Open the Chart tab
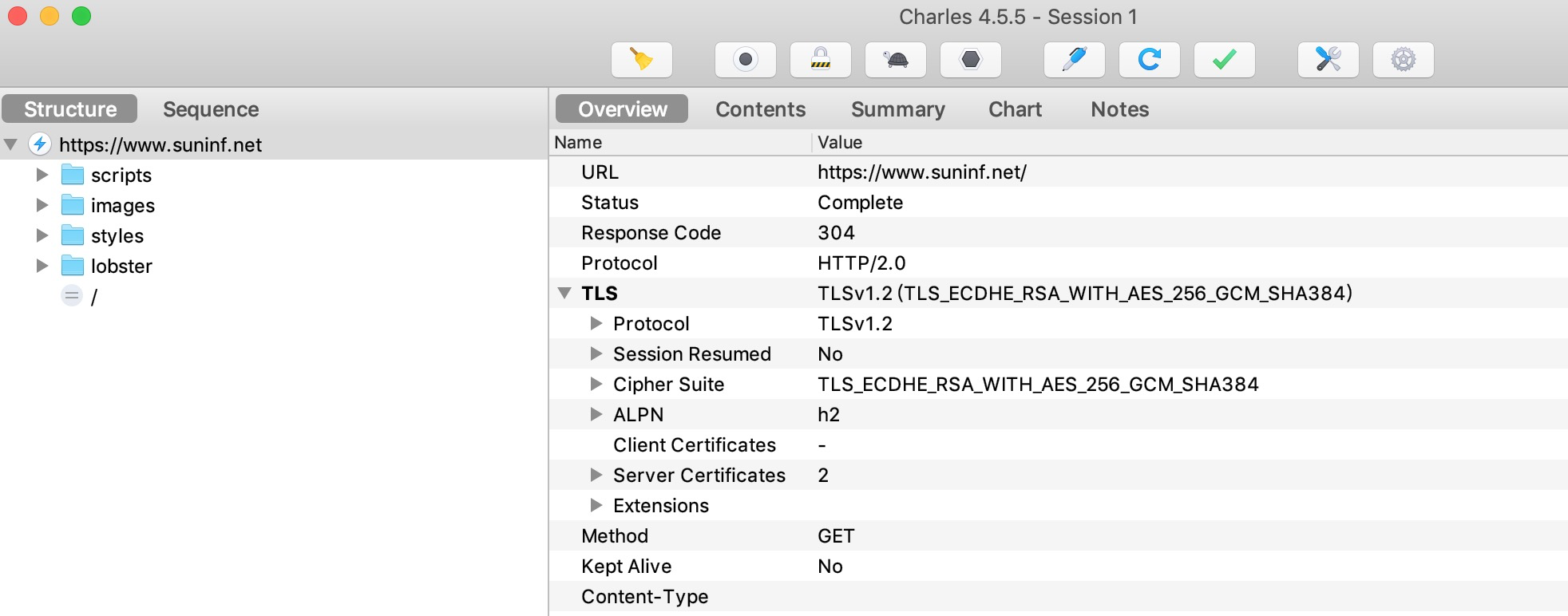Screen dimensions: 1568x616 point(1015,109)
